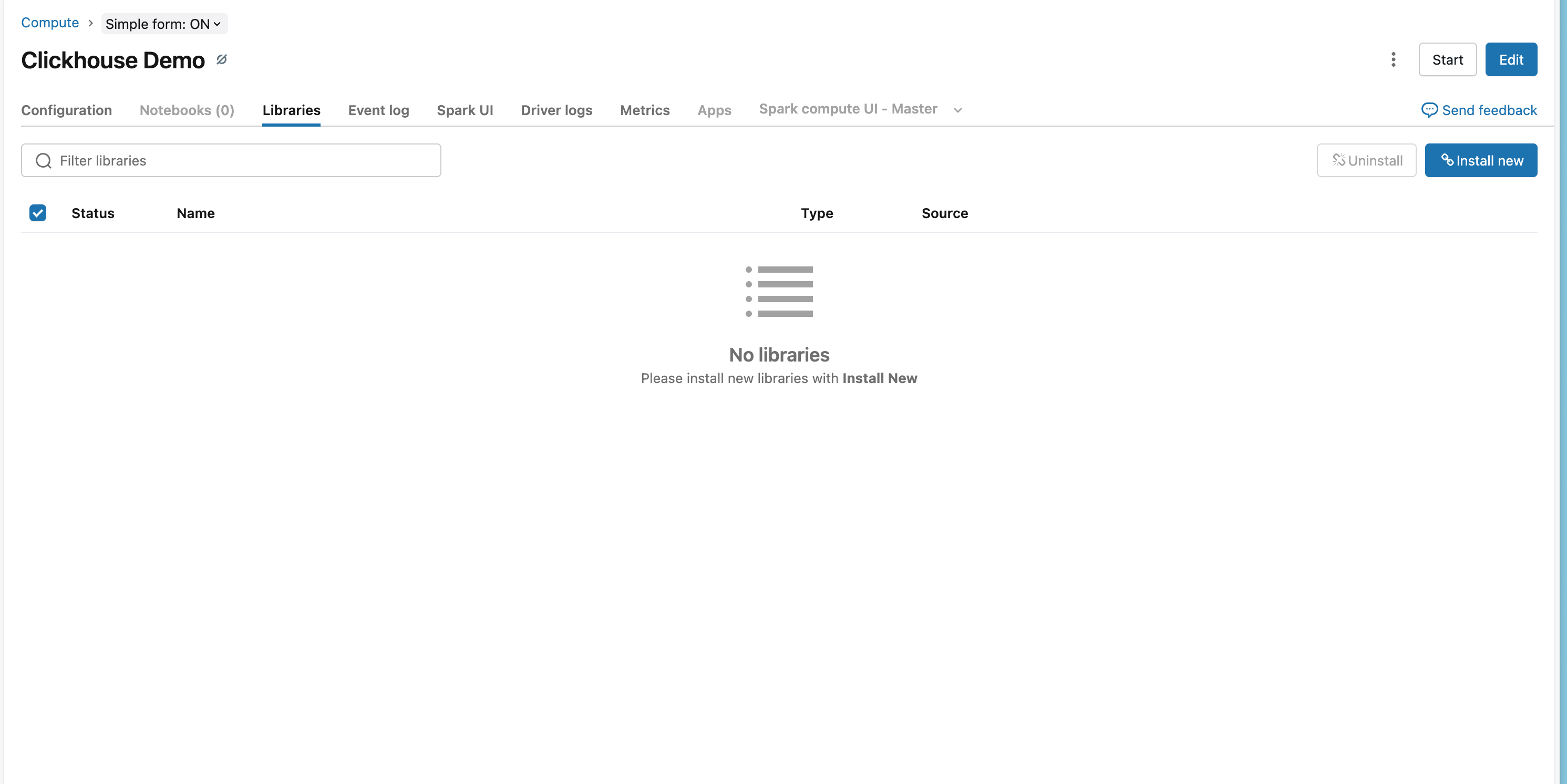Switch to the Metrics tab
This screenshot has height=784, width=1567.
644,110
